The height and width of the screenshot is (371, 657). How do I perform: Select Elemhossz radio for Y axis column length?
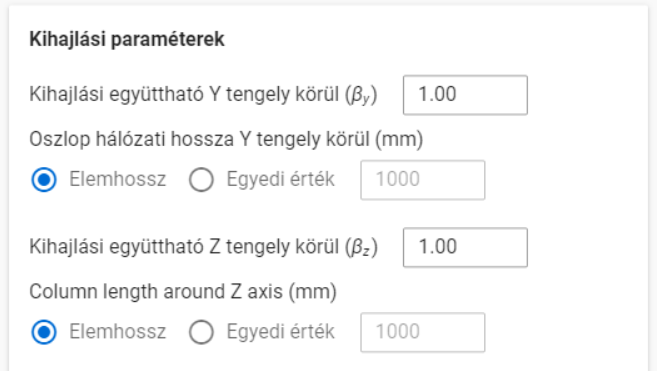coord(44,179)
